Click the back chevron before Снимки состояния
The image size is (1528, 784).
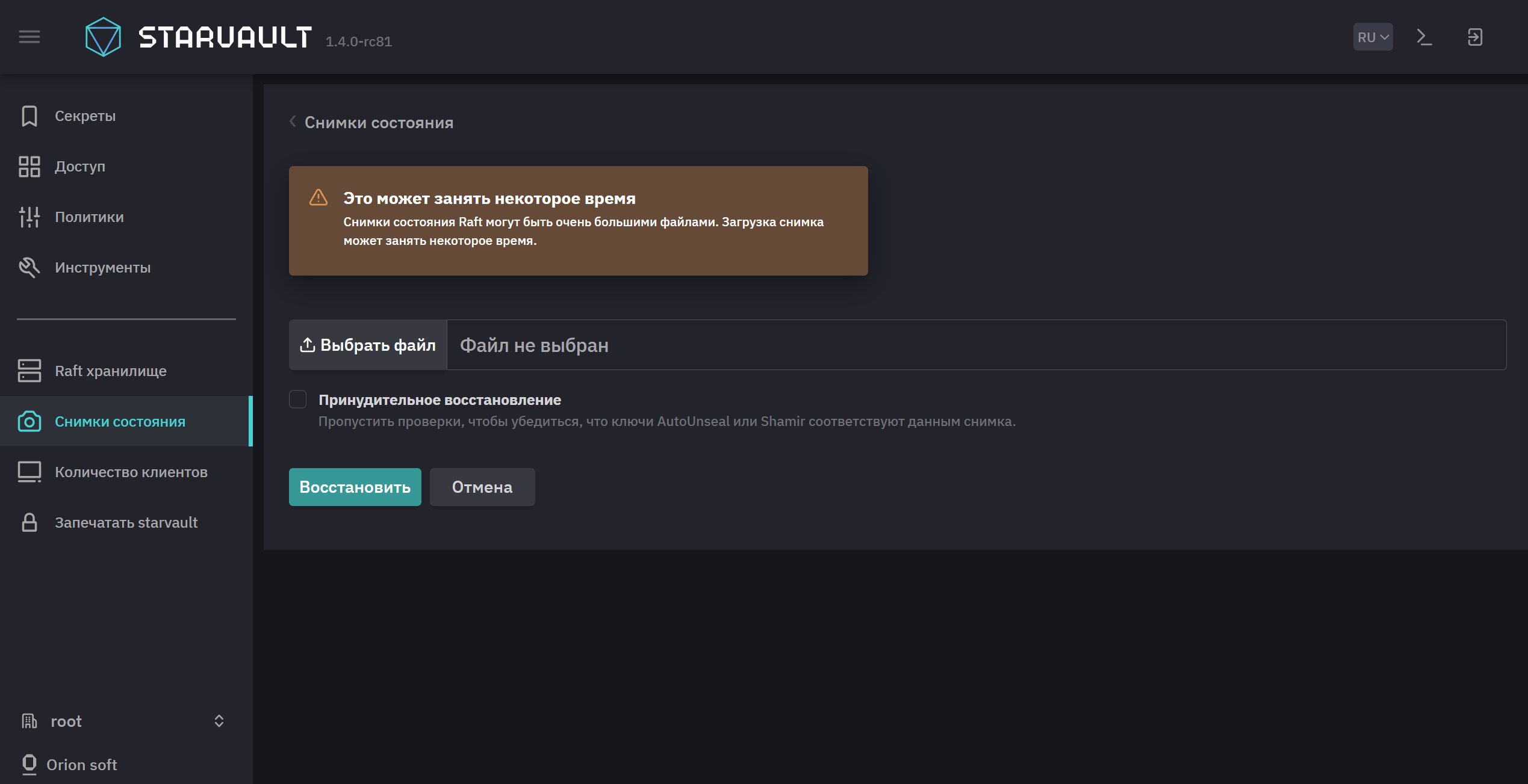point(293,122)
